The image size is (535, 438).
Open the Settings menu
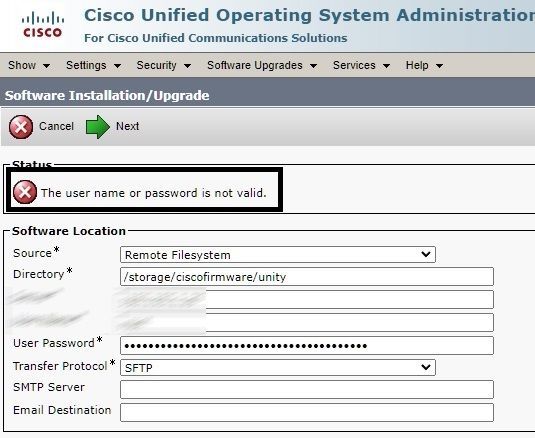click(93, 65)
